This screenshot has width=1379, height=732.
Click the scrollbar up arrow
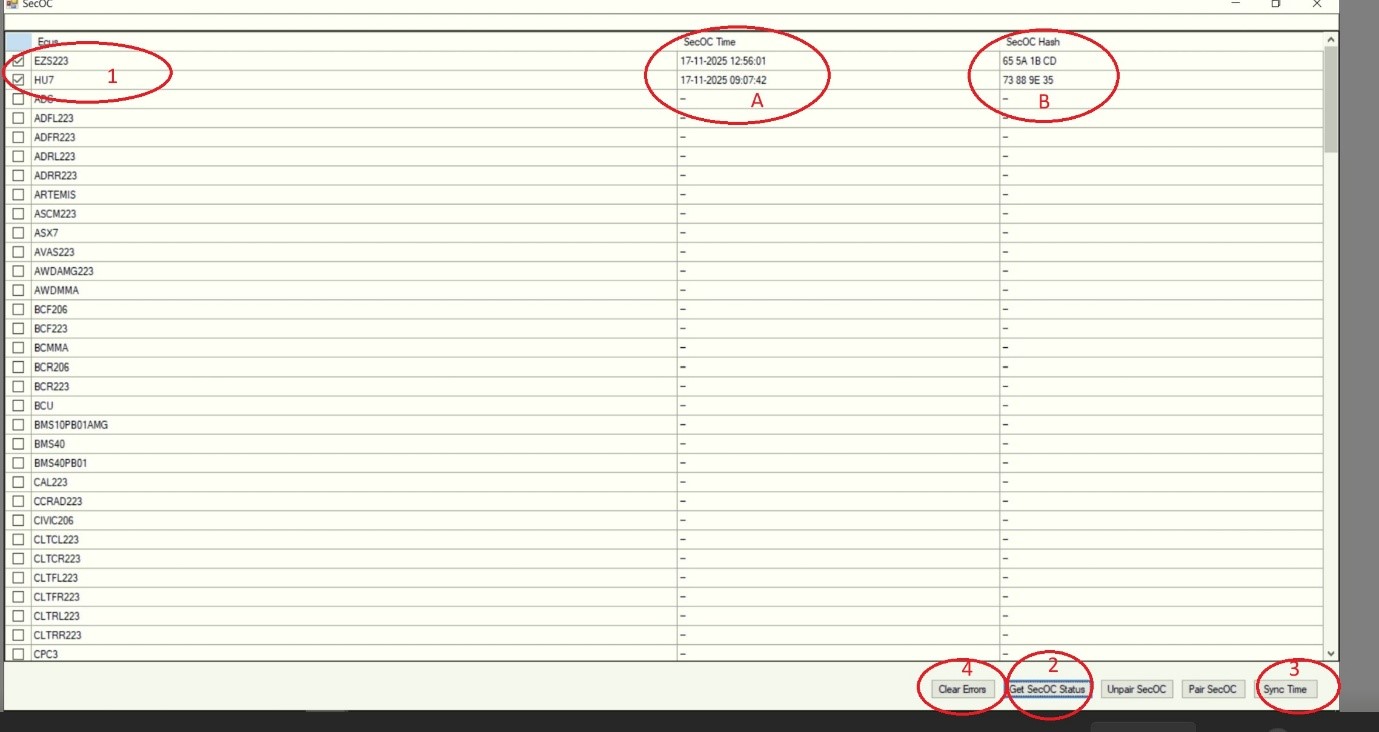coord(1330,40)
